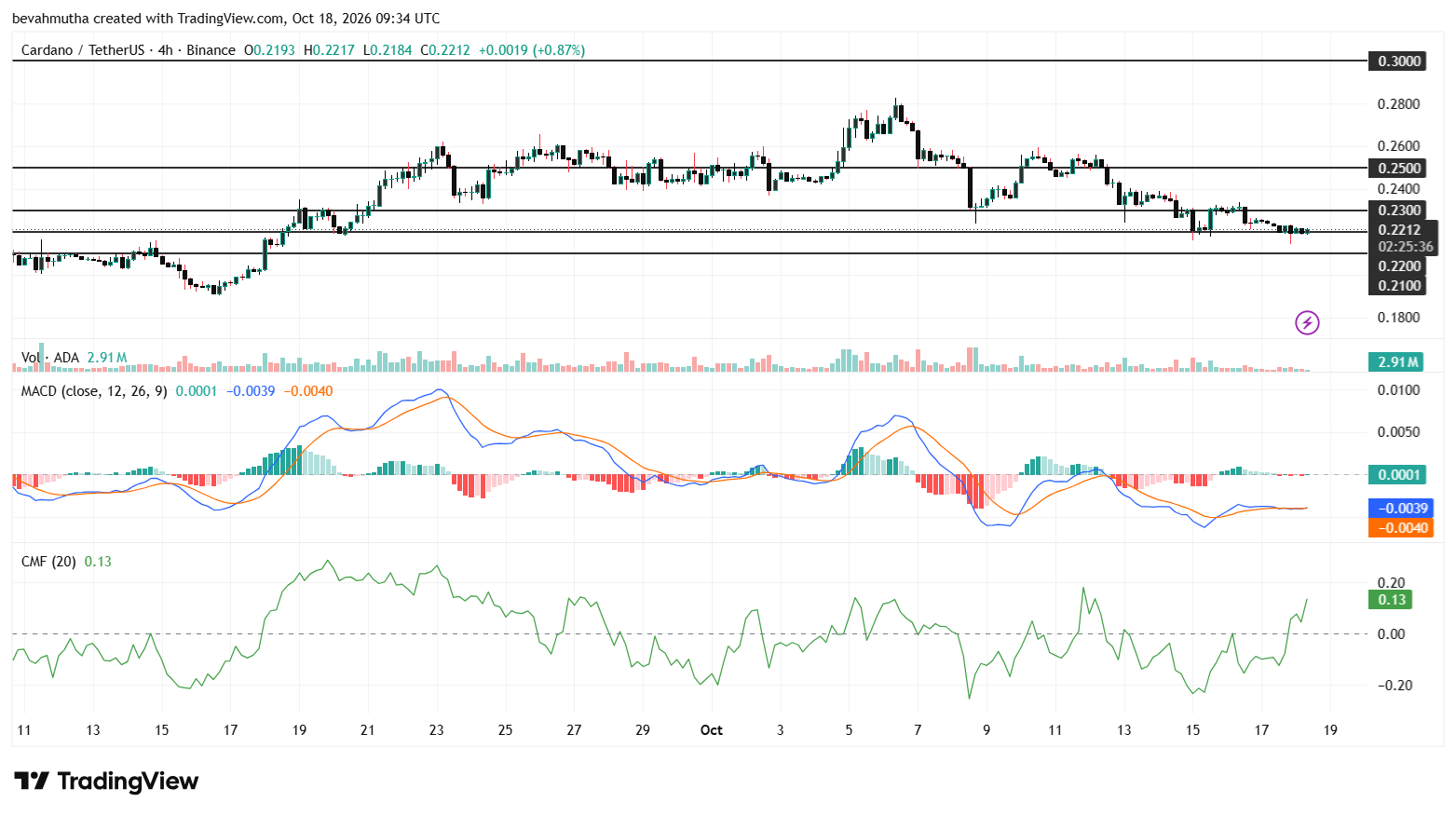
Task: Click the candle countdown timer 02:25:36
Action: click(1406, 247)
